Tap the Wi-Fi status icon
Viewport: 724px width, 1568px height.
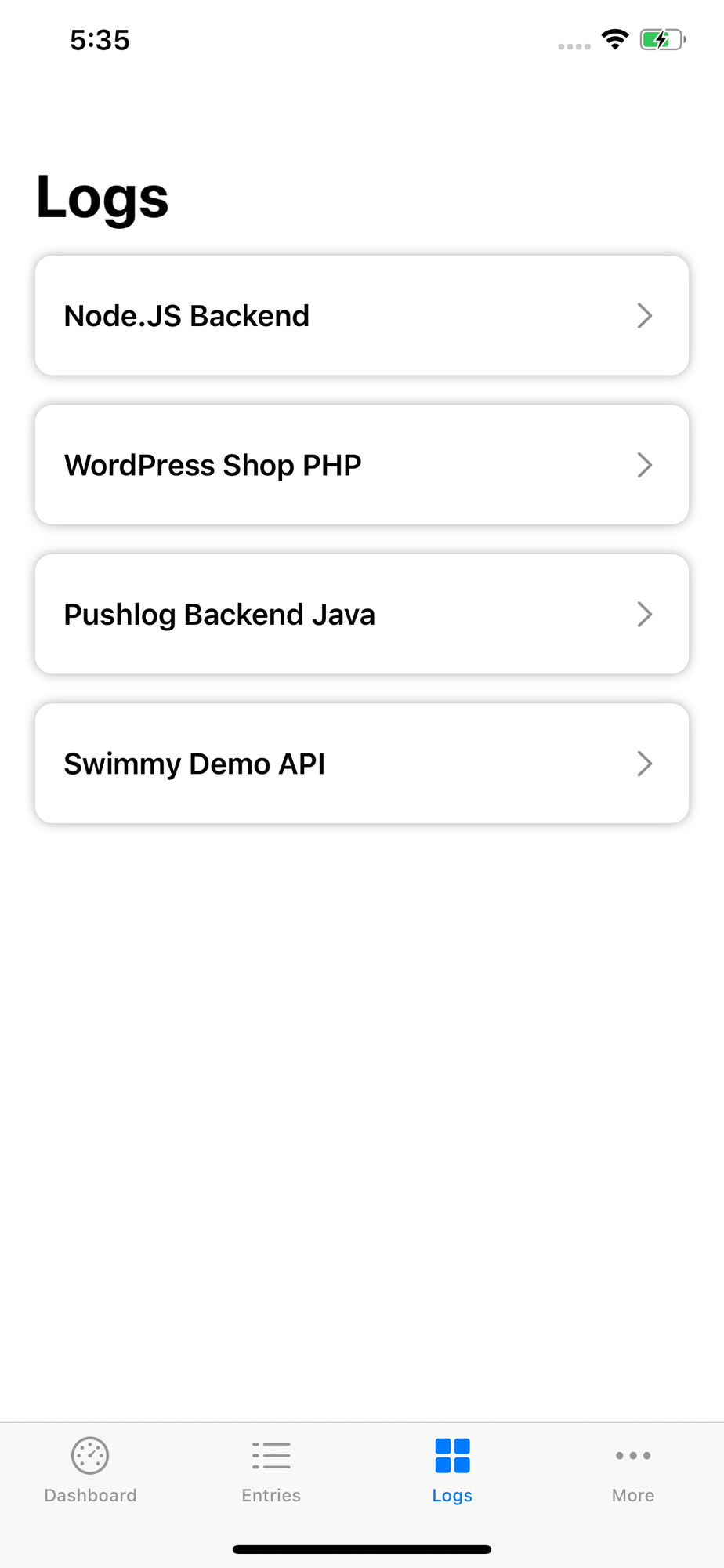click(615, 39)
